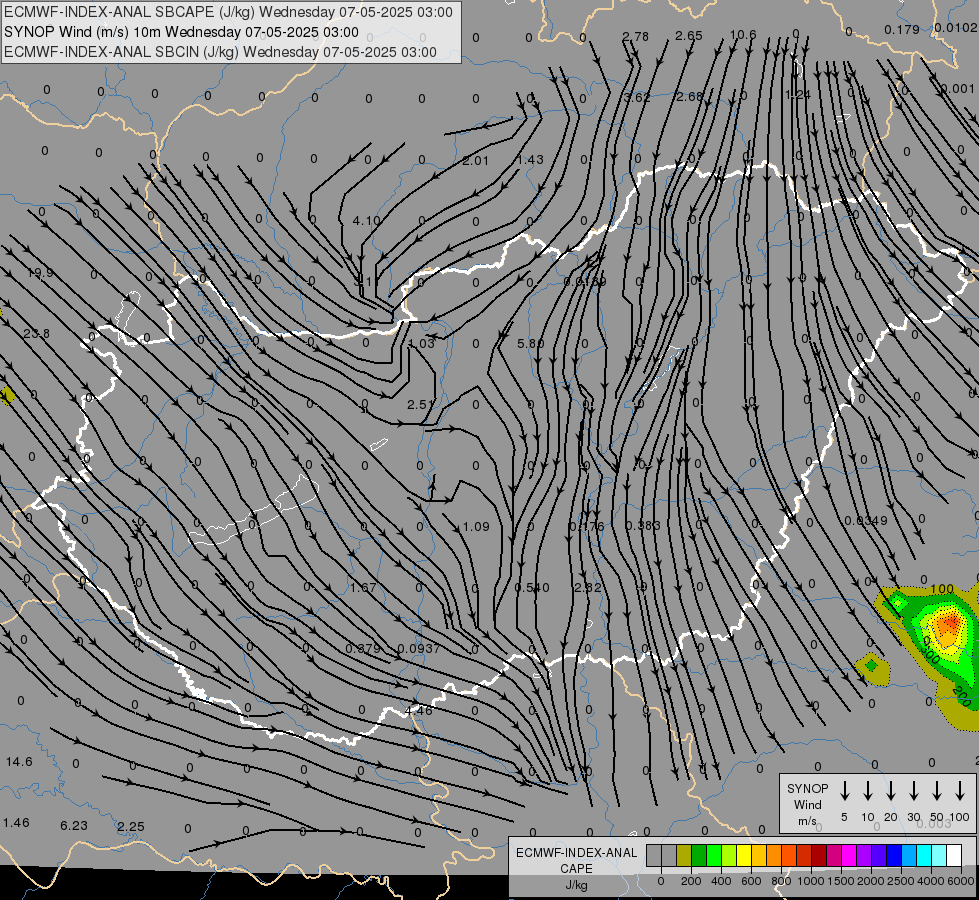Click the SBCAPE title line at top
This screenshot has width=979, height=900.
pos(228,12)
